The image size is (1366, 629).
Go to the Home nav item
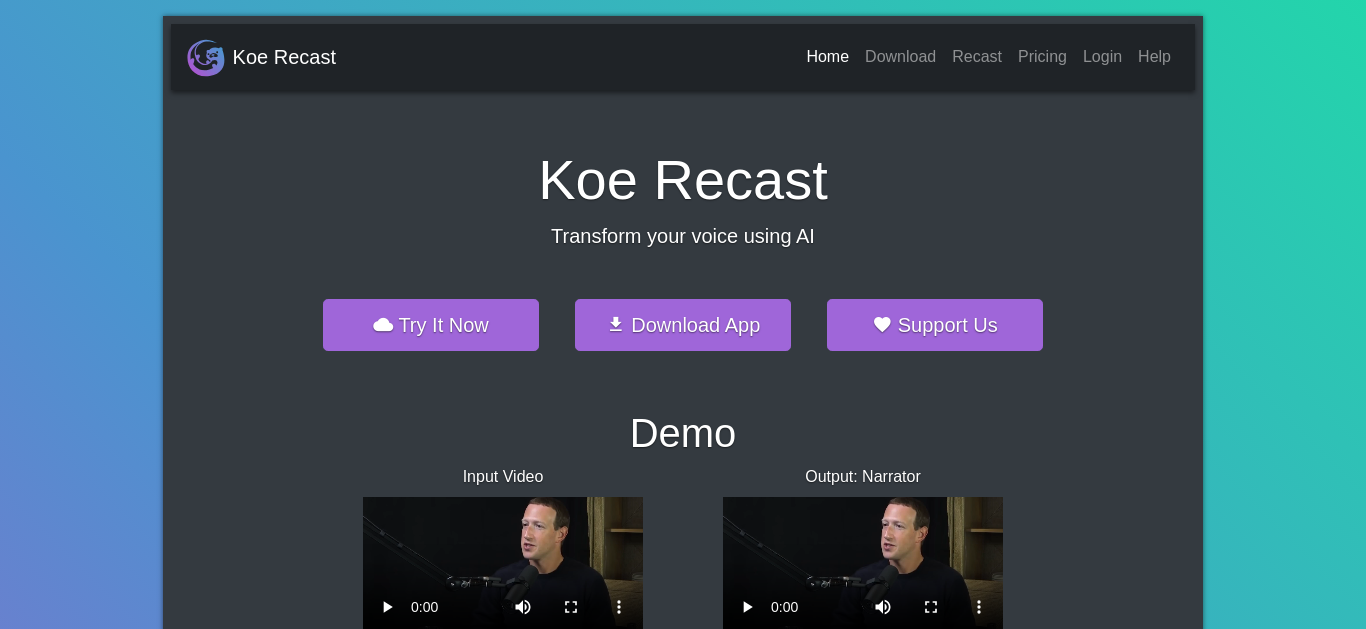coord(827,57)
